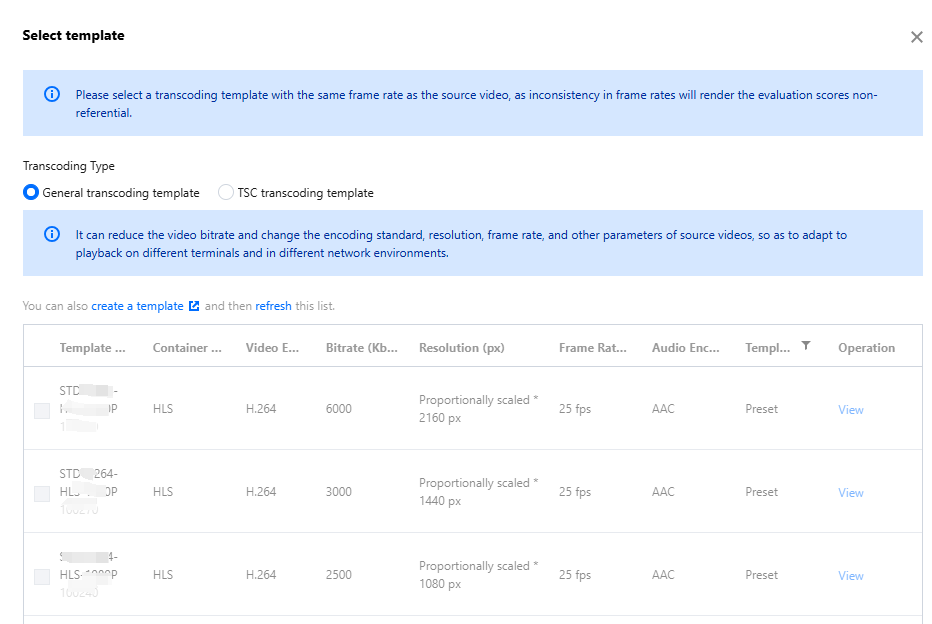The image size is (932, 624).
Task: Click the external link icon beside create a template
Action: point(194,306)
